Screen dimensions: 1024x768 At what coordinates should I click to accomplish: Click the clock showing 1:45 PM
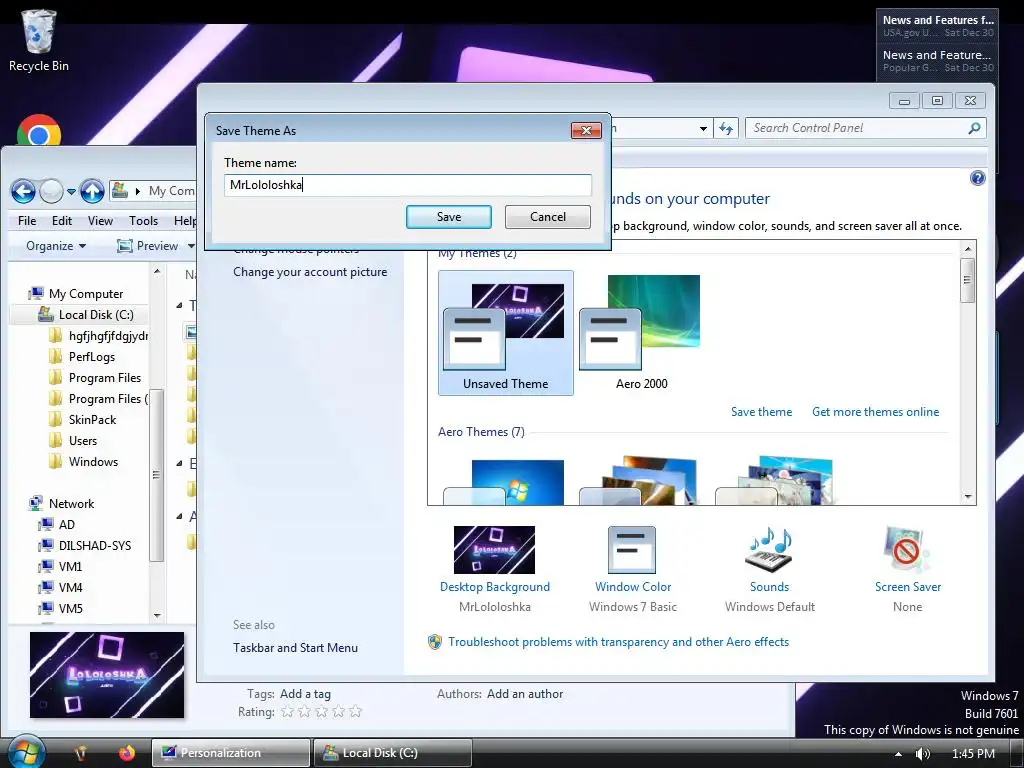pyautogui.click(x=973, y=754)
